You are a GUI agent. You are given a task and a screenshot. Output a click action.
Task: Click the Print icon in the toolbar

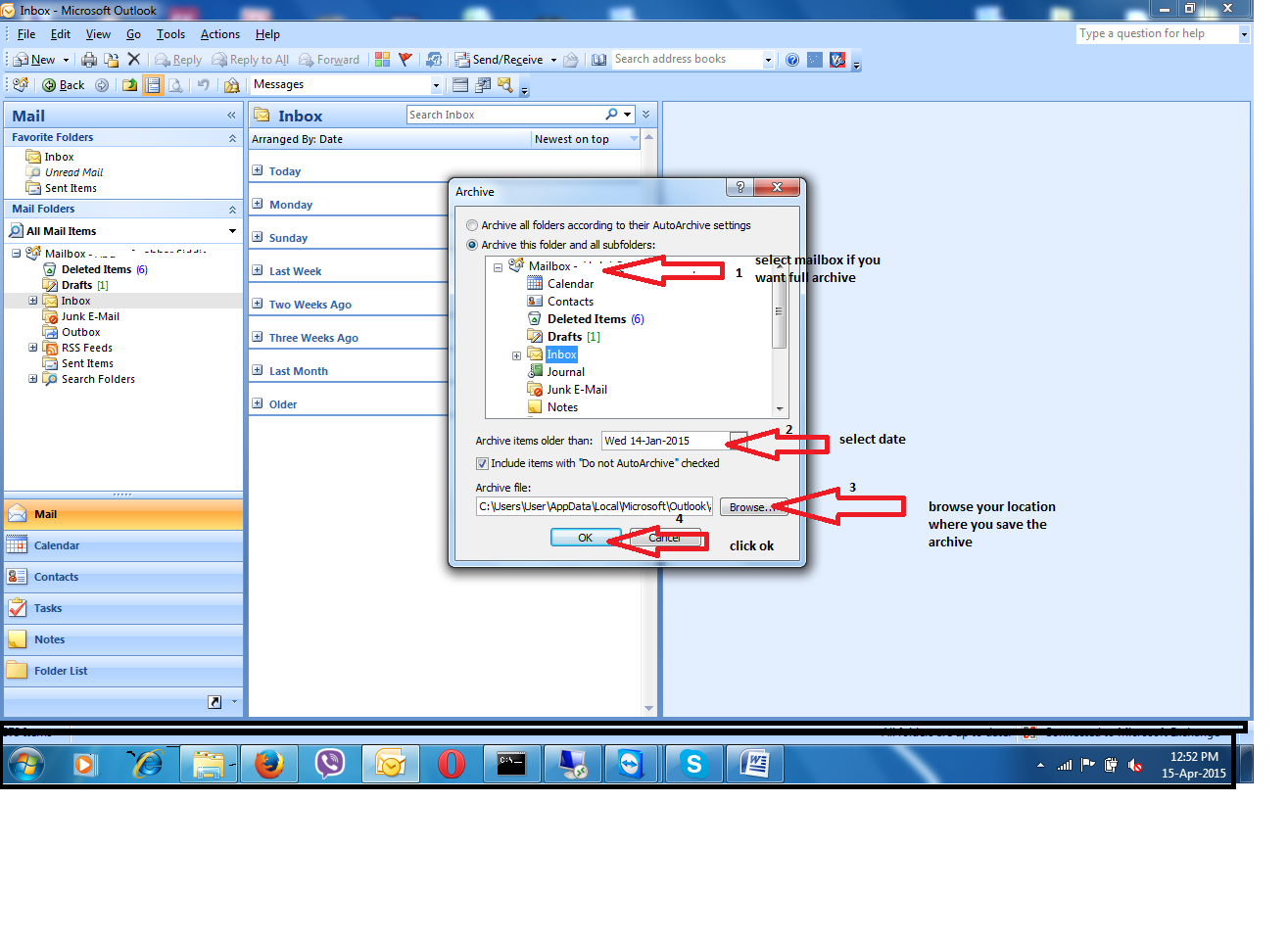89,60
